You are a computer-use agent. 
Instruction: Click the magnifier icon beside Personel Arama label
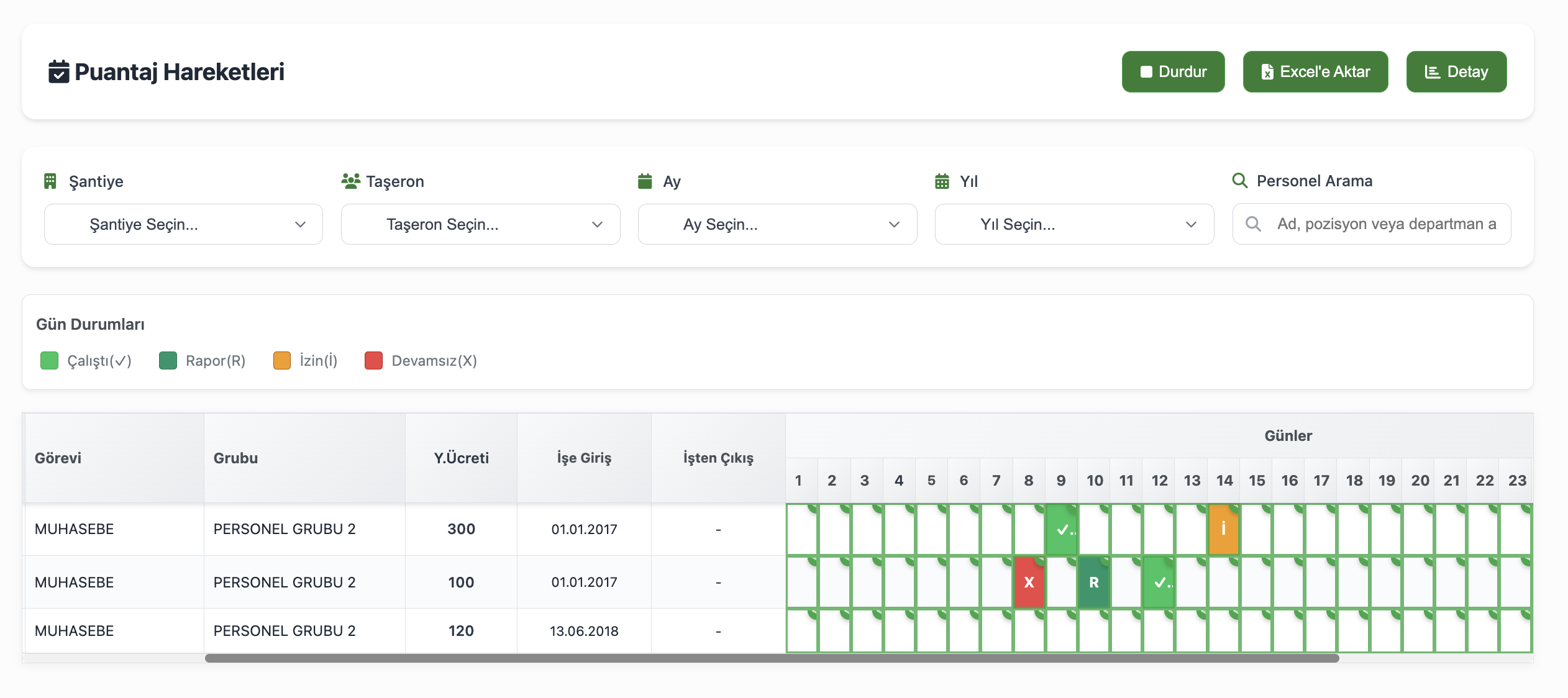pos(1239,181)
